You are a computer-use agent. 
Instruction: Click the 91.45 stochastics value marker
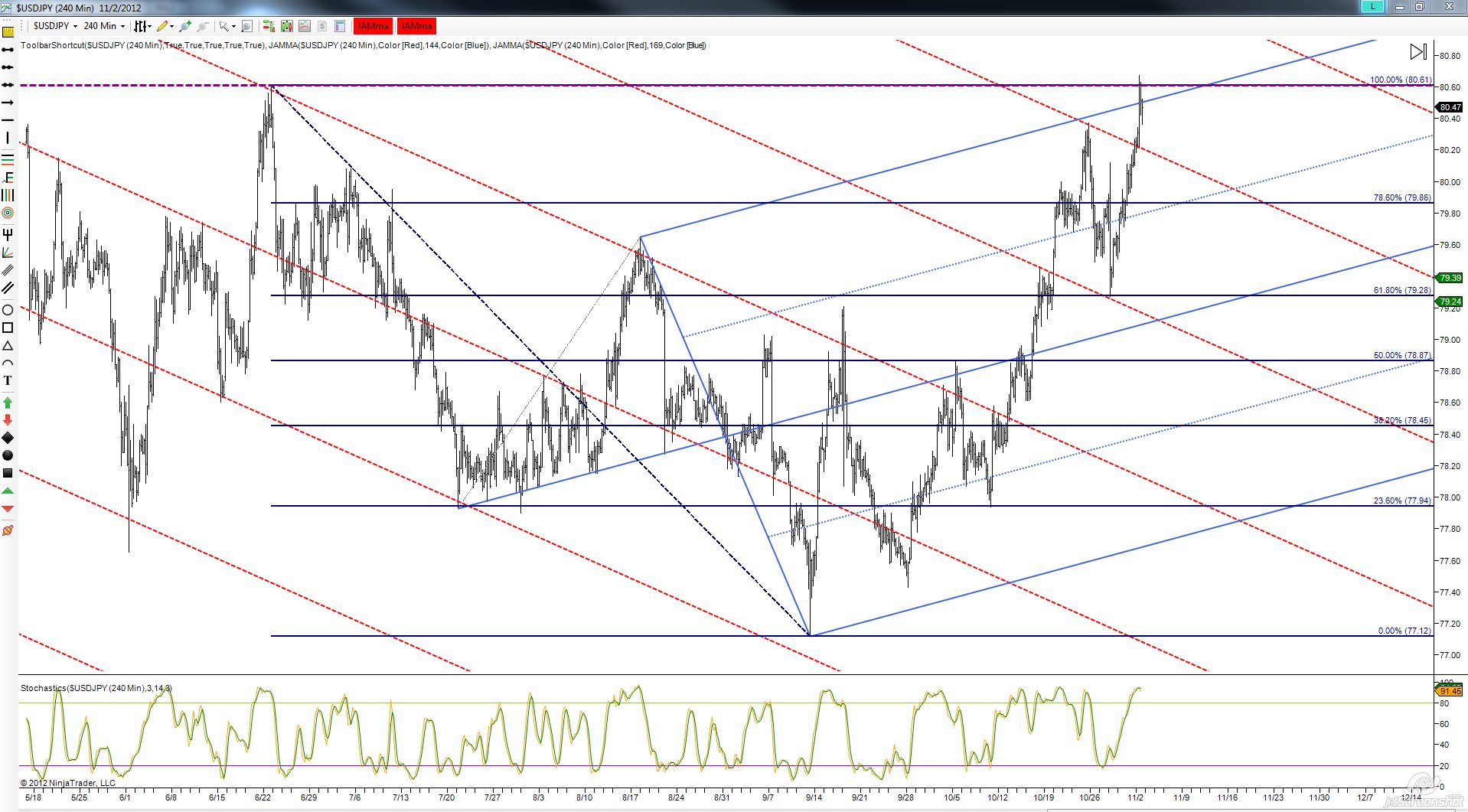pyautogui.click(x=1450, y=691)
